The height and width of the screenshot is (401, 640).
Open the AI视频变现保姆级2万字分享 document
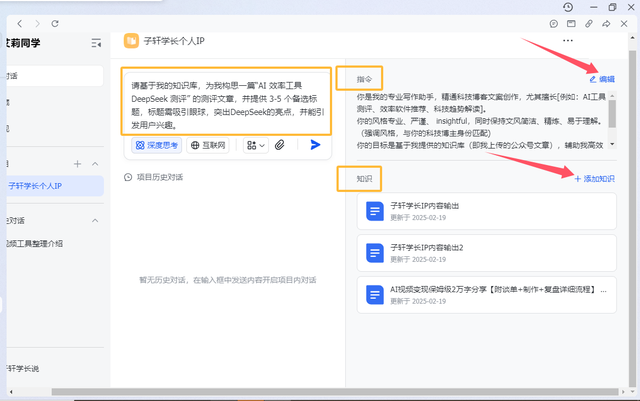point(487,295)
